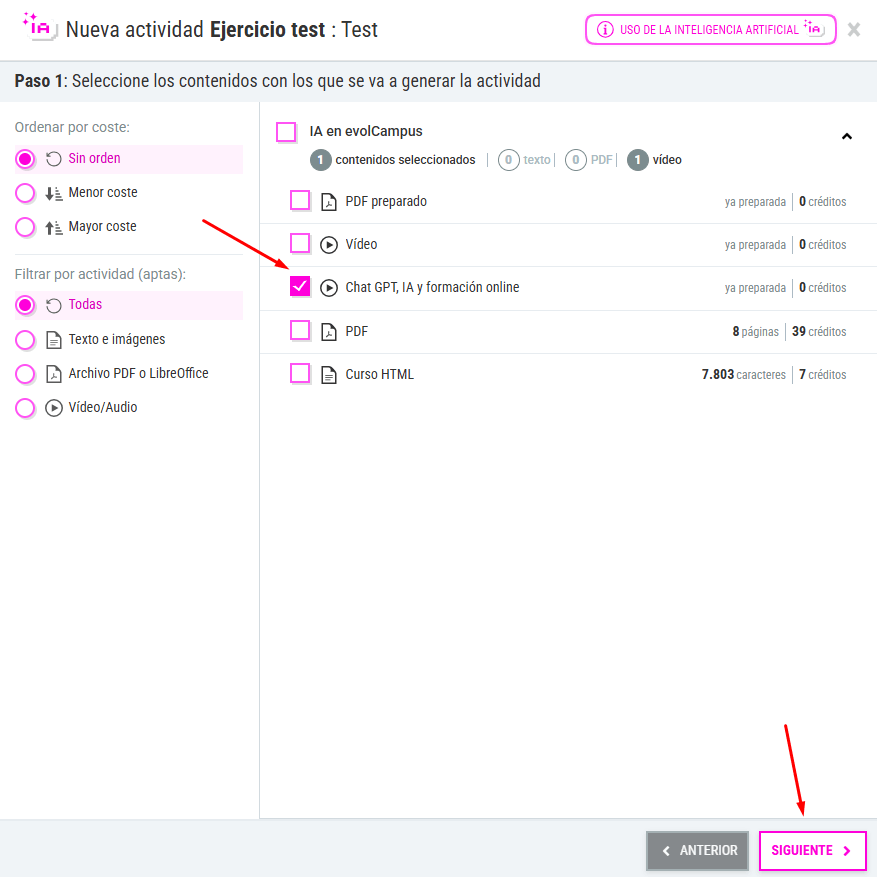This screenshot has width=877, height=877.
Task: Select all with 'IA en evolCampus' checkbox
Action: (x=286, y=132)
